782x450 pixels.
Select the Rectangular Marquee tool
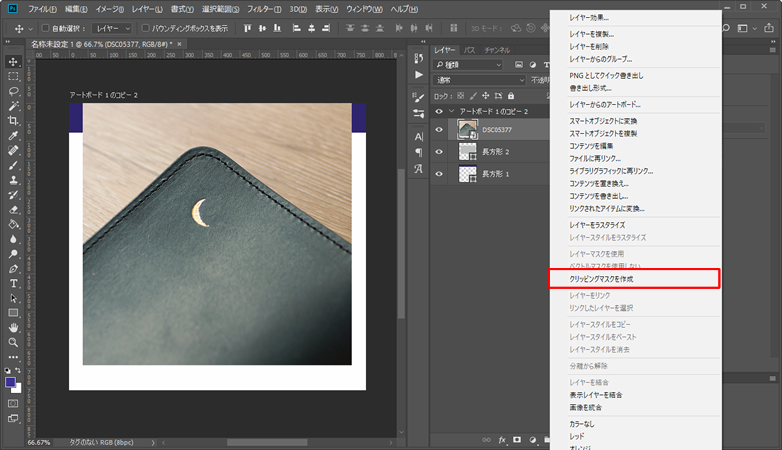coord(13,76)
